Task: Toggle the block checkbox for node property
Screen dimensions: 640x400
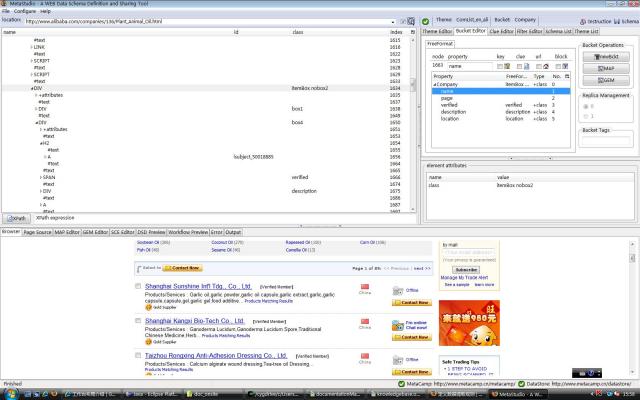Action: pyautogui.click(x=558, y=66)
